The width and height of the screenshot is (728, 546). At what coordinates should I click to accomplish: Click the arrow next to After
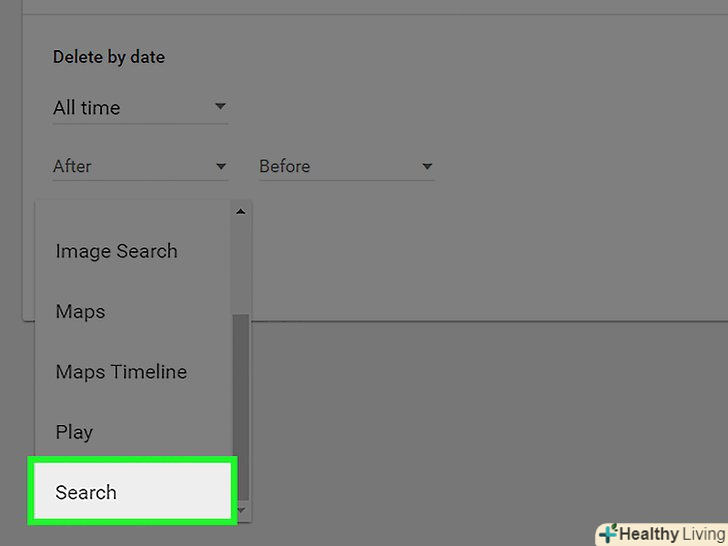(221, 166)
